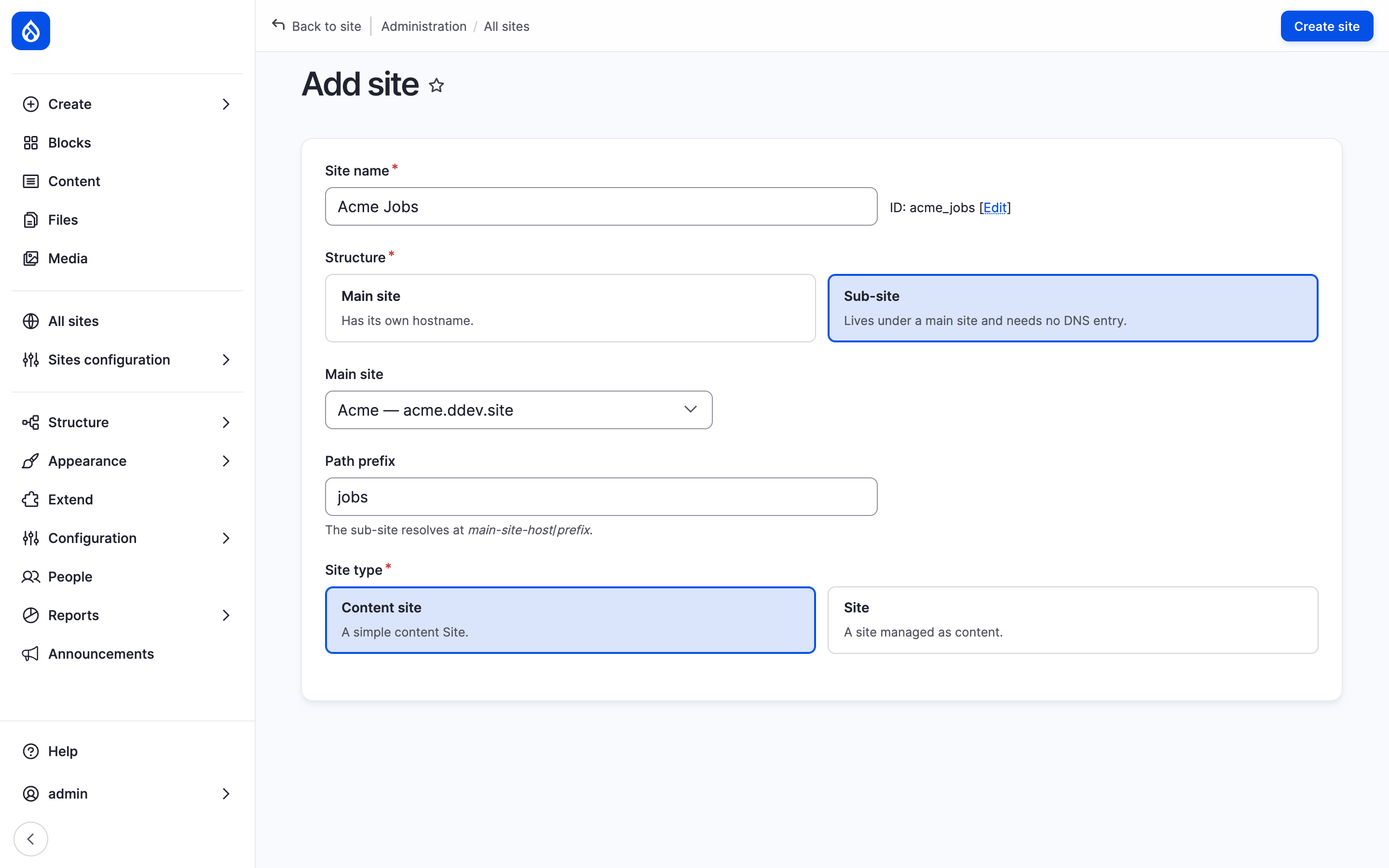The width and height of the screenshot is (1389, 868).
Task: Click the Create site button
Action: [1326, 27]
